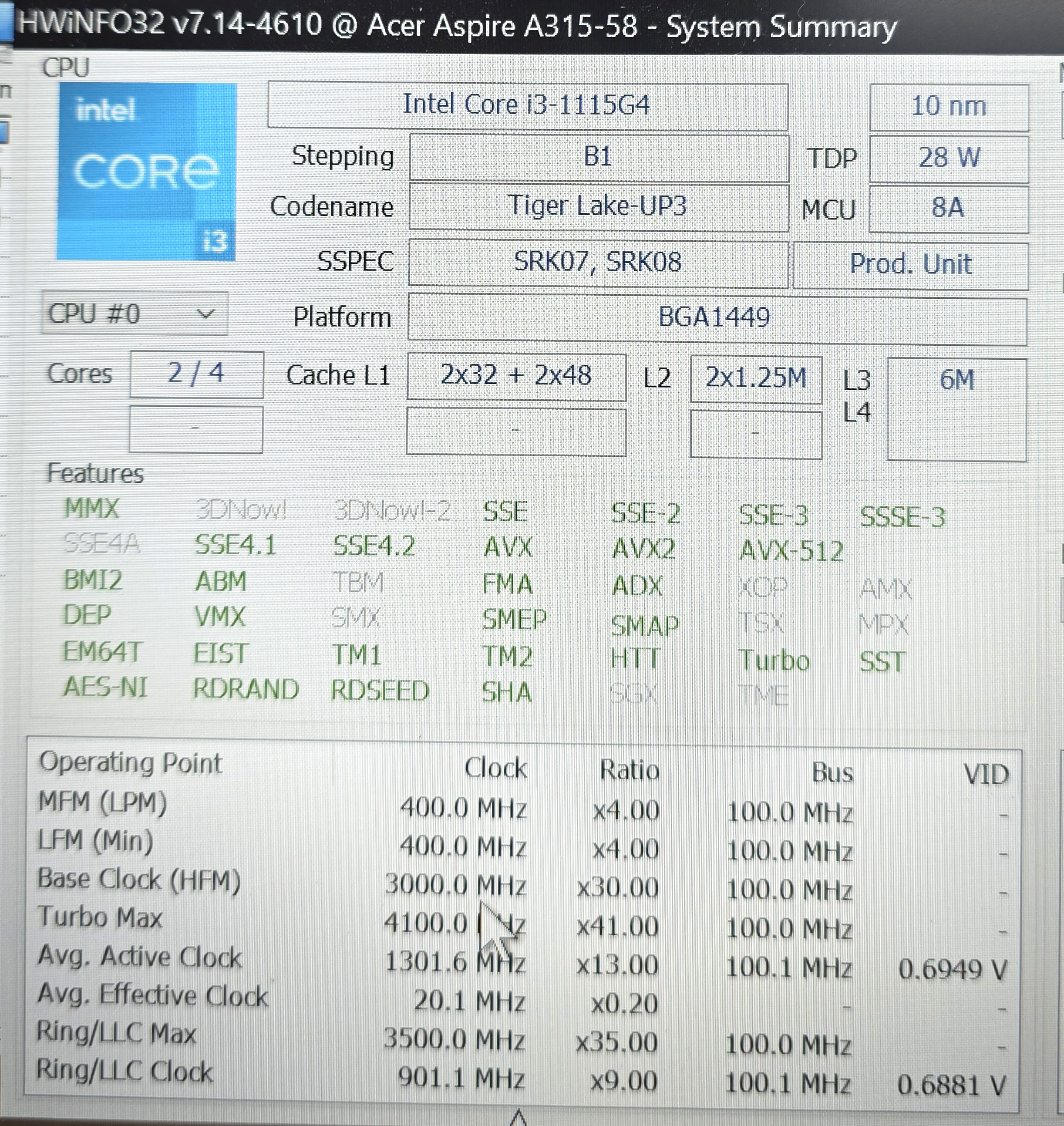Click the Prod. Unit field
Viewport: 1064px width, 1126px height.
(911, 265)
